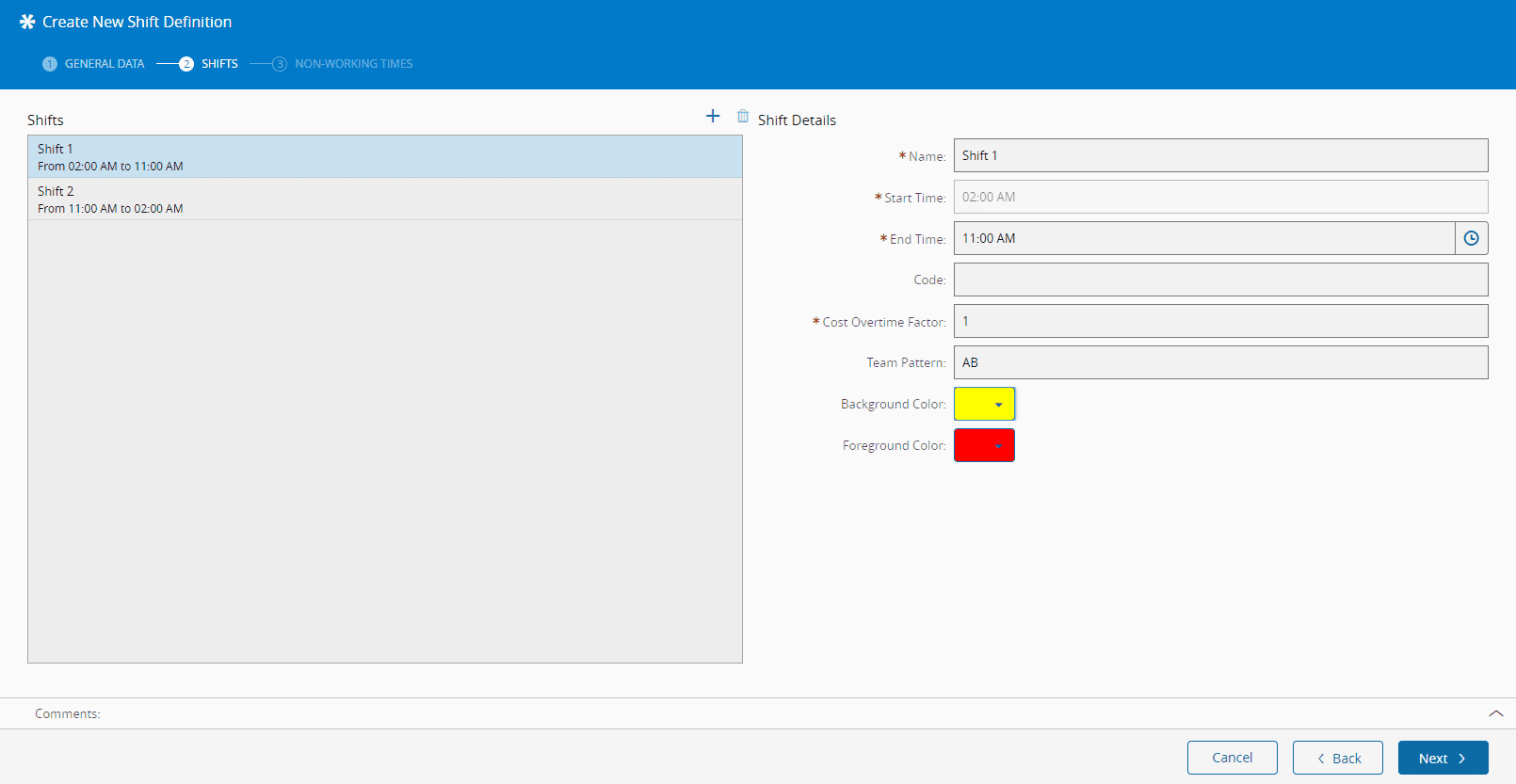The image size is (1516, 784).
Task: Click the Name input field
Action: [1220, 155]
